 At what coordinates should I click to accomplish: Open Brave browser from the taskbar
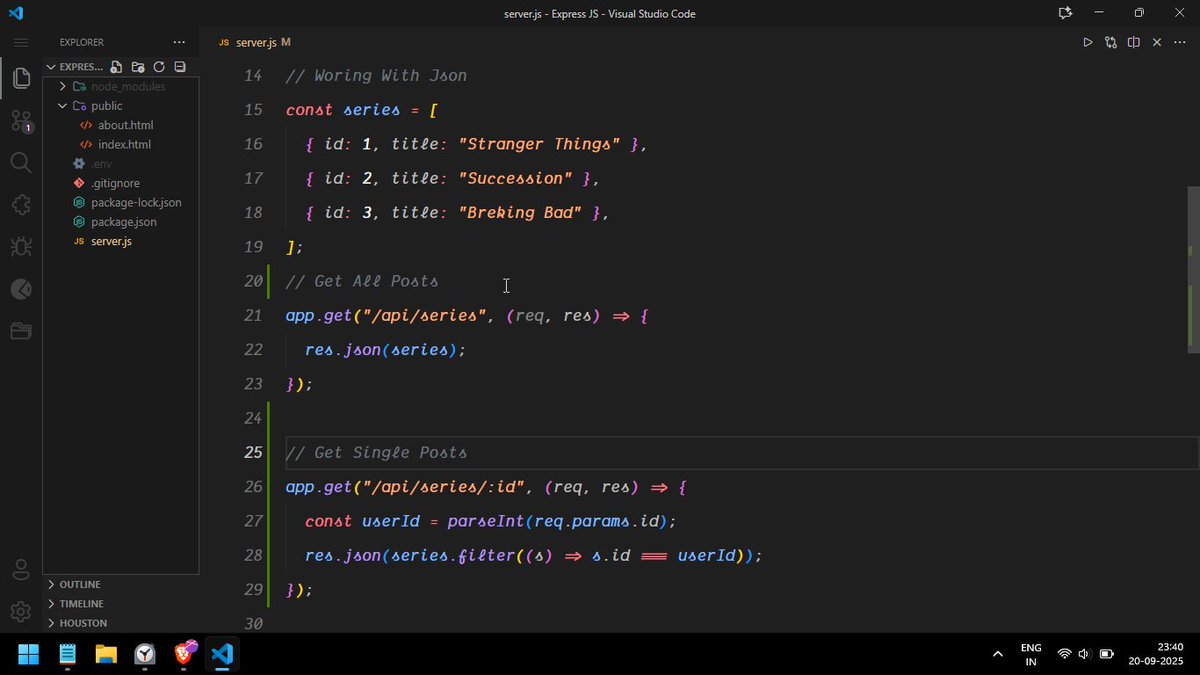(185, 653)
